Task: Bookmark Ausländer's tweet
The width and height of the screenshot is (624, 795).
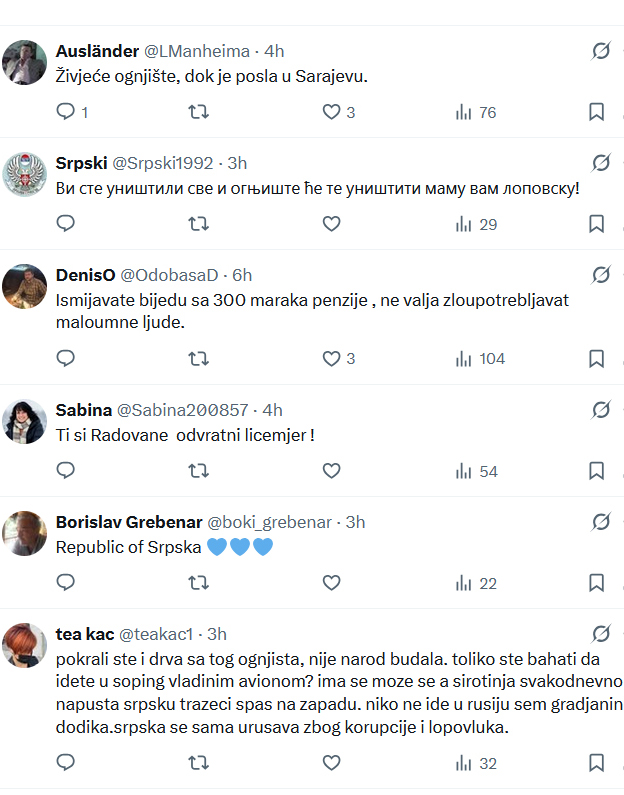Action: coord(596,112)
